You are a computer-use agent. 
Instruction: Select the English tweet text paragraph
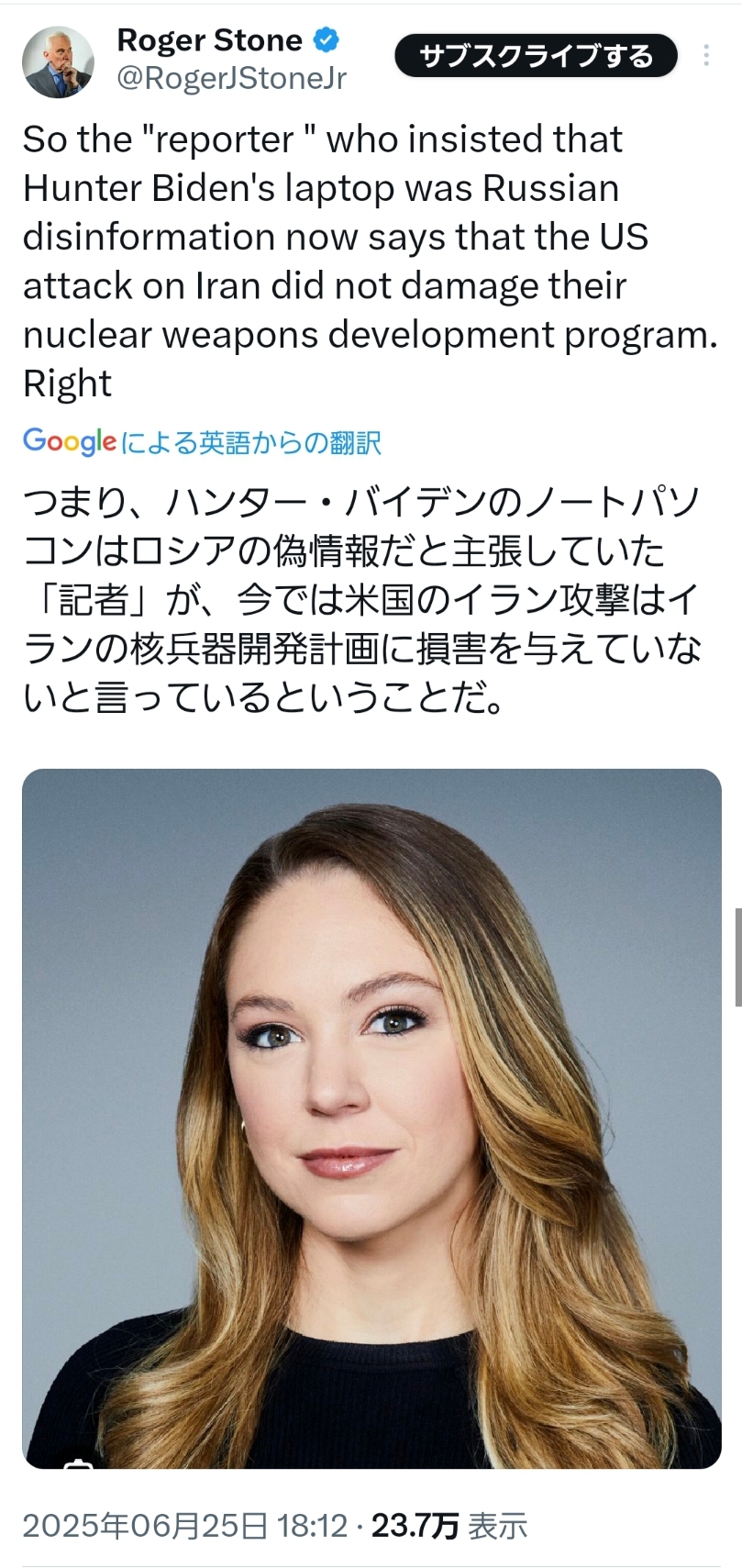pyautogui.click(x=371, y=261)
